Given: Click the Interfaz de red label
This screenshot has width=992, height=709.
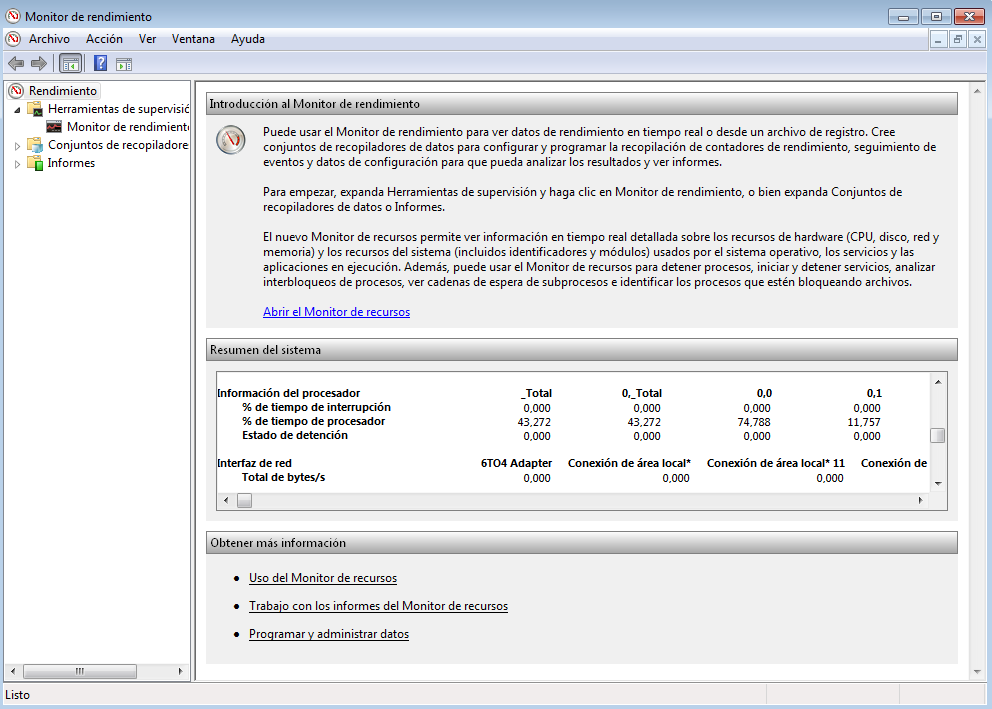Looking at the screenshot, I should click(254, 463).
